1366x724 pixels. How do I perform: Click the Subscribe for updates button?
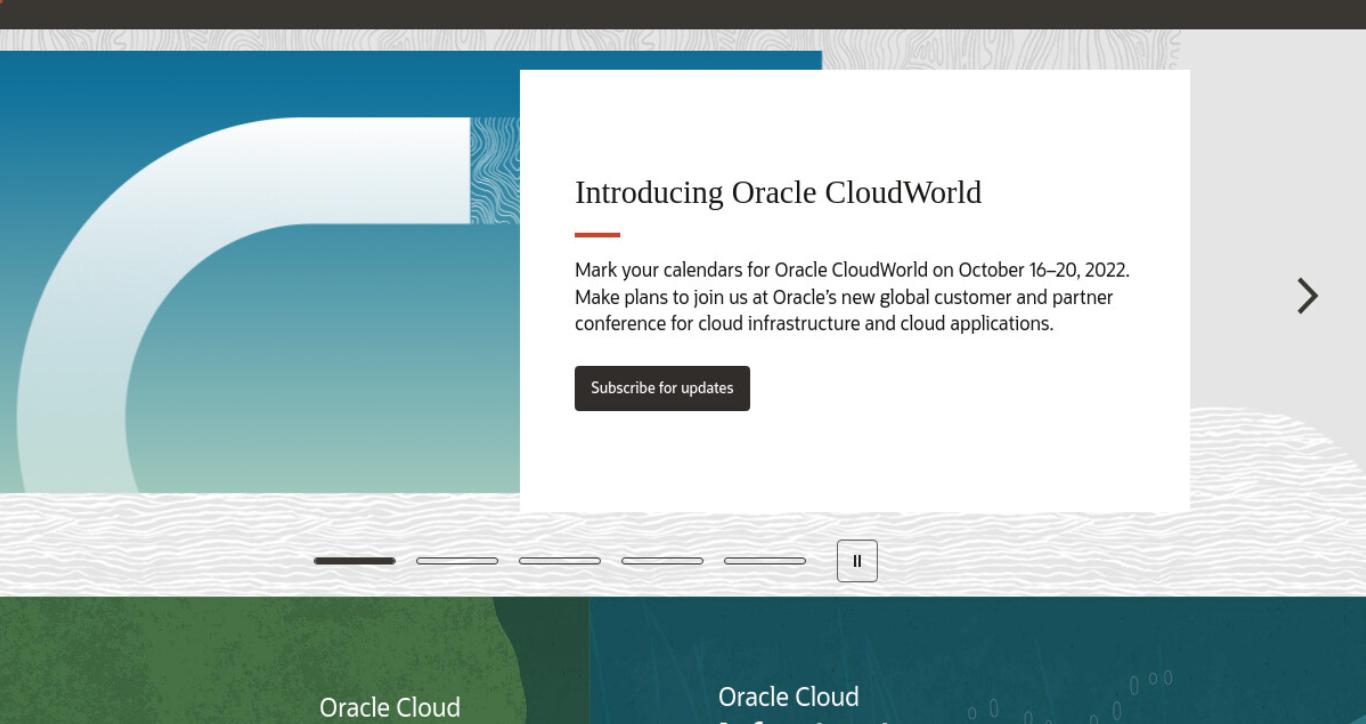662,388
